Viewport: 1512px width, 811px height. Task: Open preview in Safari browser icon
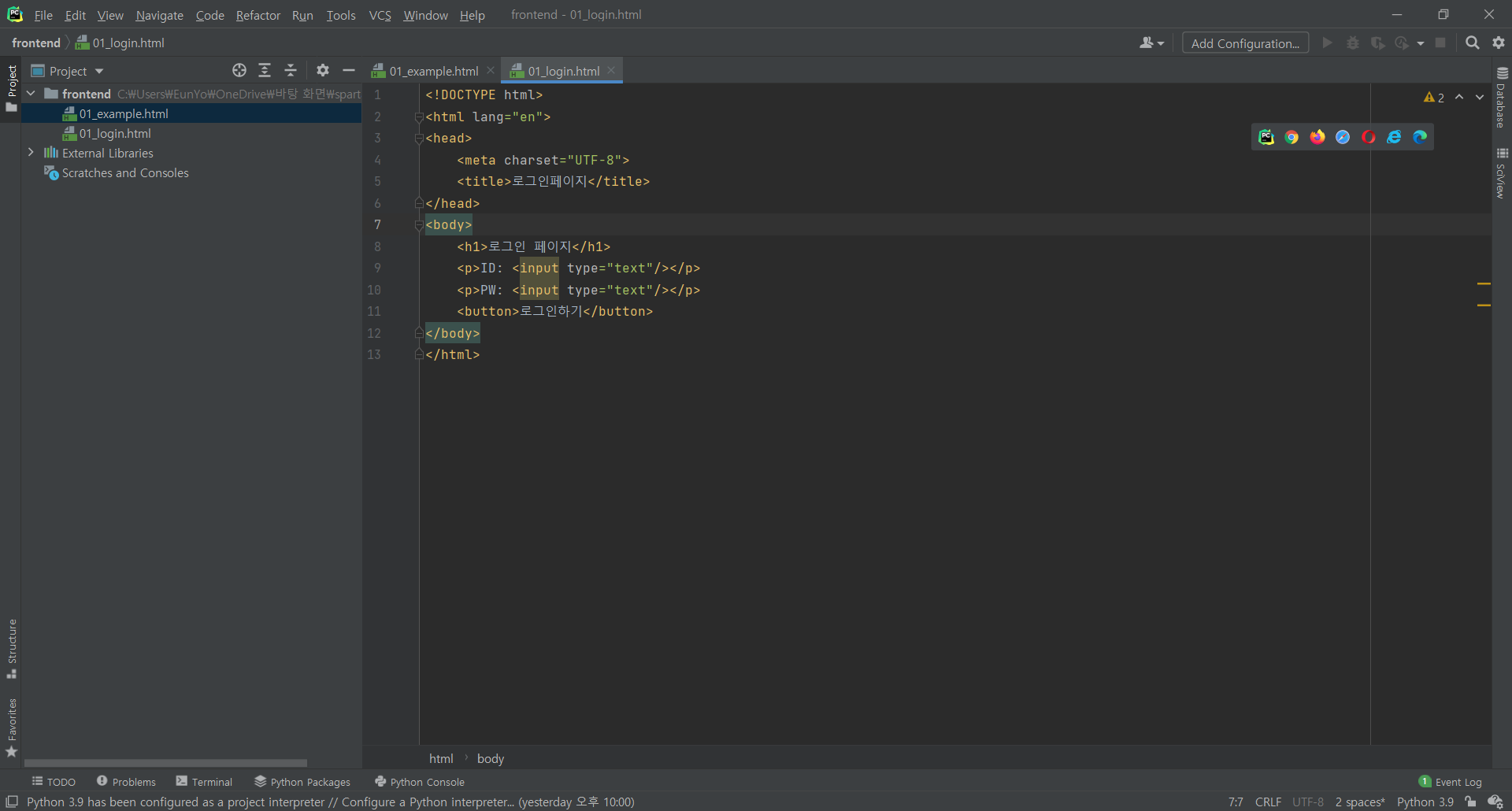coord(1343,137)
